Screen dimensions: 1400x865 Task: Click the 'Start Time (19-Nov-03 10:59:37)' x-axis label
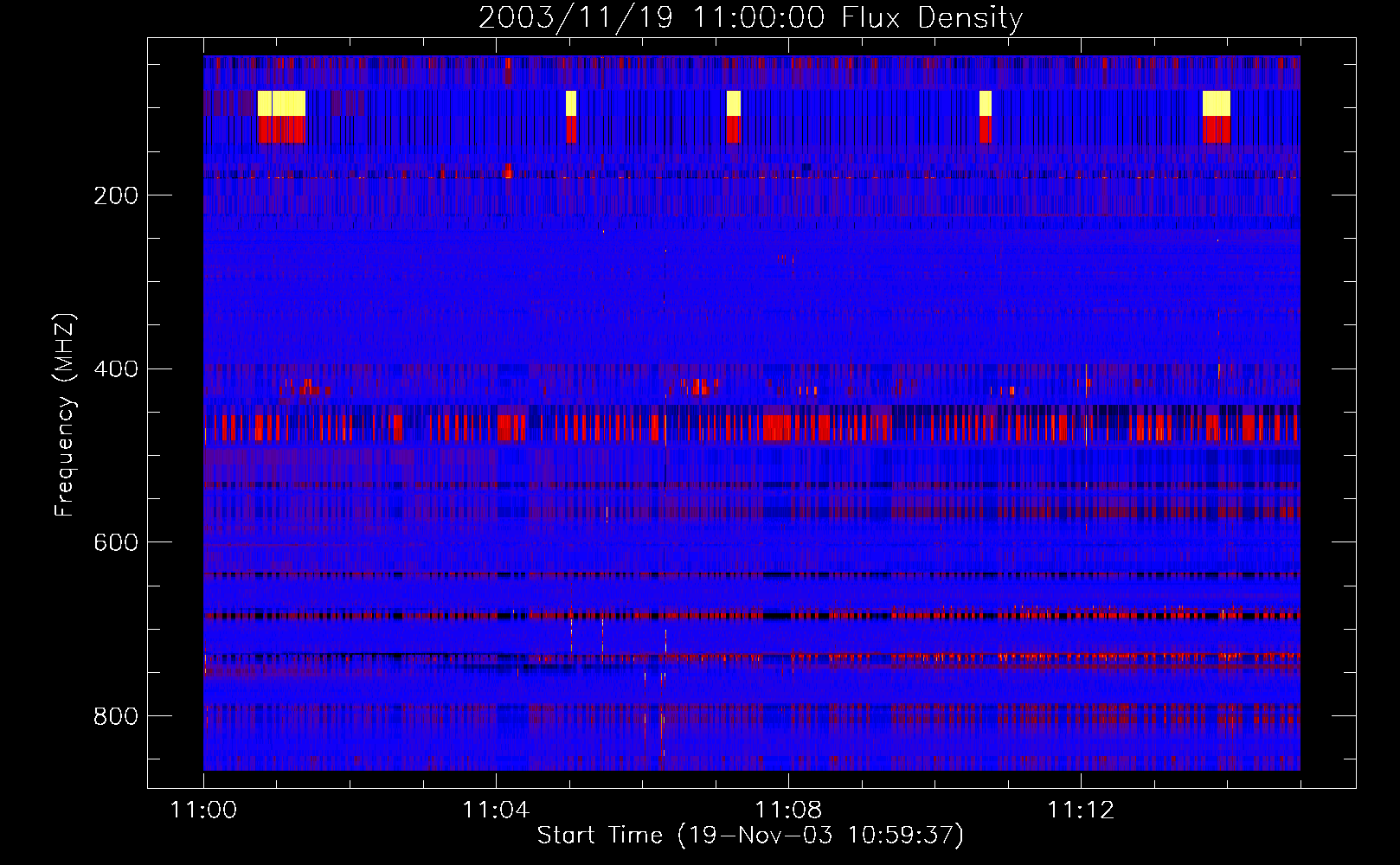pos(750,836)
